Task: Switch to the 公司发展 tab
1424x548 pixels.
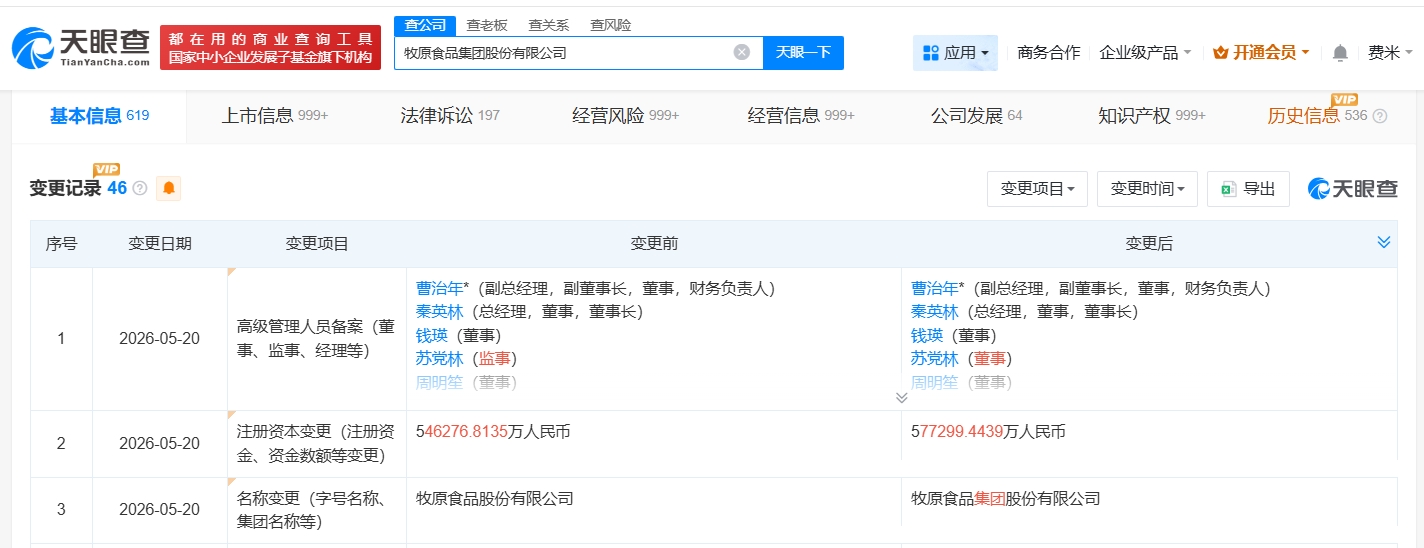Action: pos(976,116)
